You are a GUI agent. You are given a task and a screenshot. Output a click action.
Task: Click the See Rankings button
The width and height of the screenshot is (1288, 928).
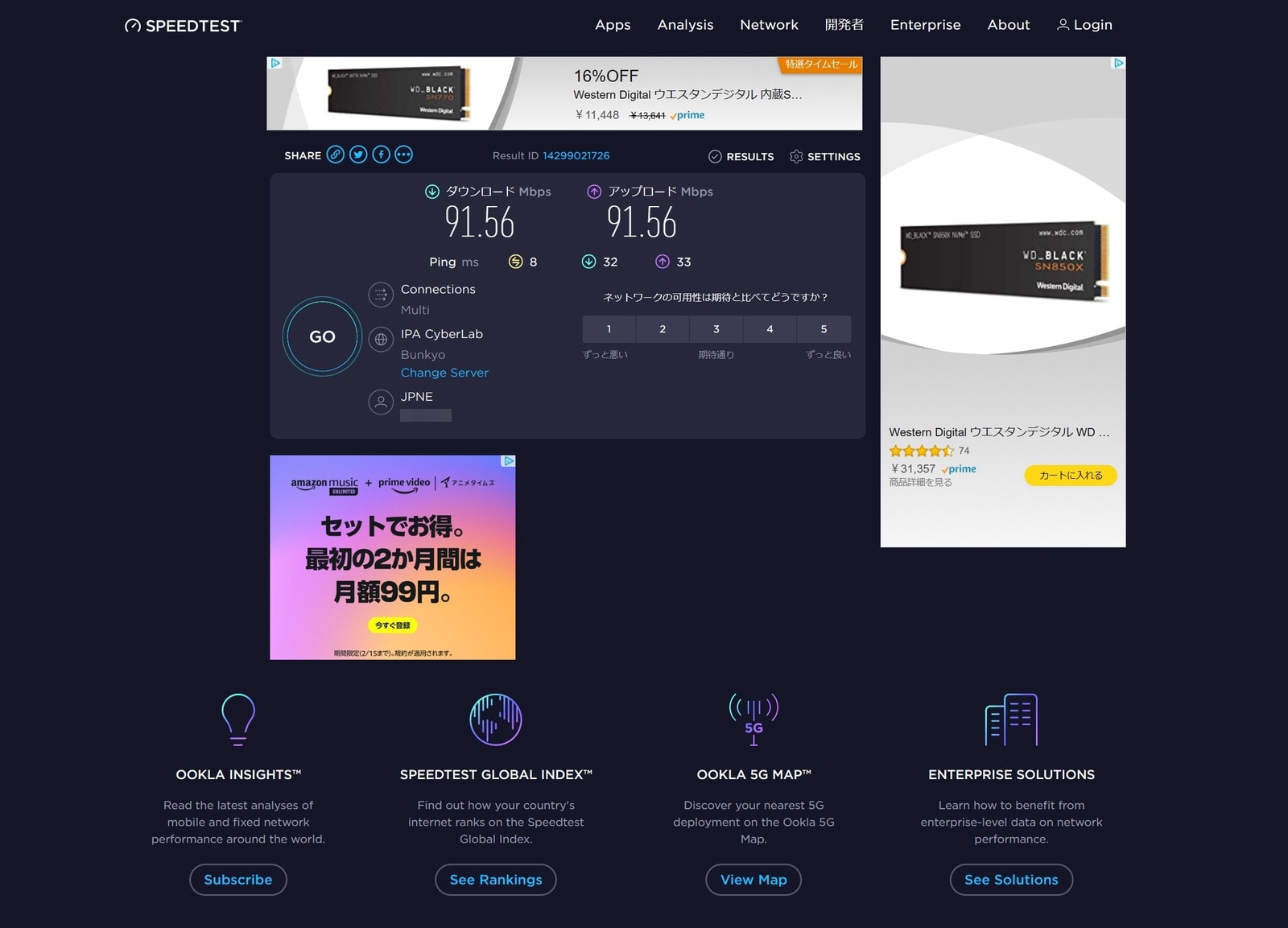(496, 880)
